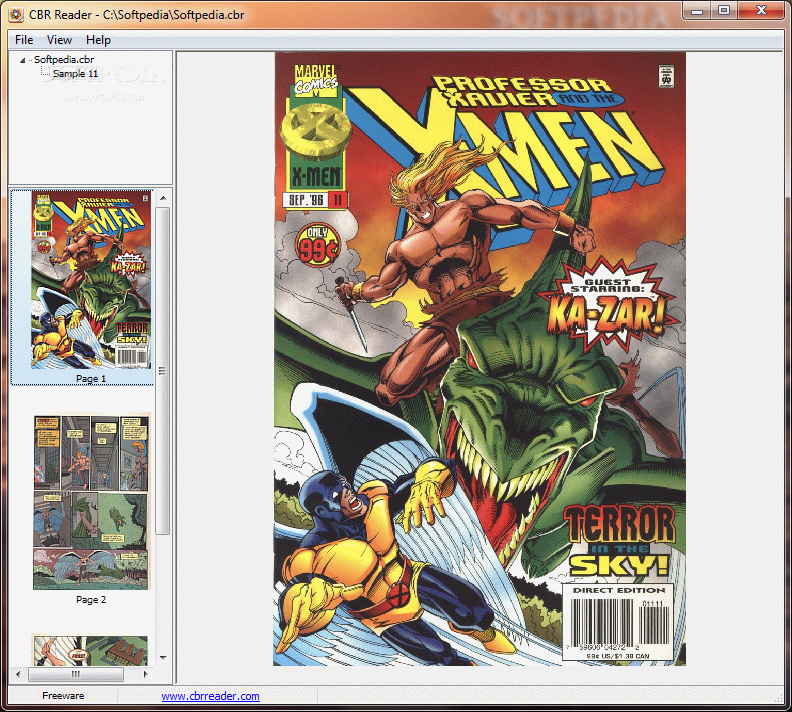Collapse the Softpedia.cbr tree node
792x712 pixels.
[22, 60]
